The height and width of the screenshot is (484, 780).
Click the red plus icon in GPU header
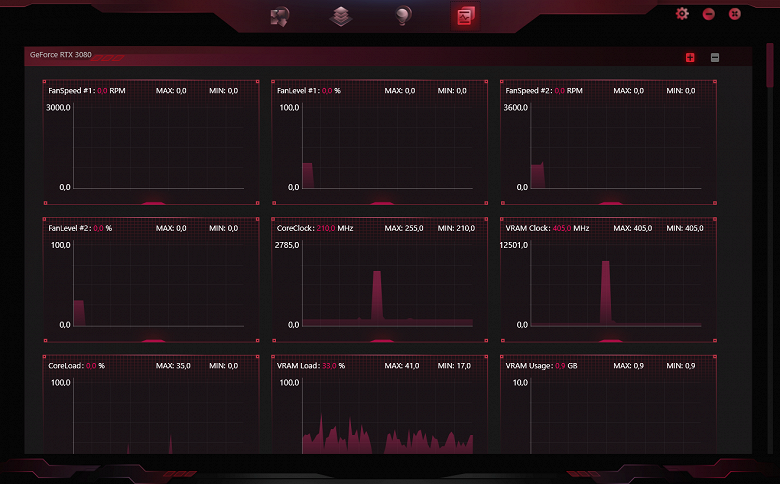690,58
